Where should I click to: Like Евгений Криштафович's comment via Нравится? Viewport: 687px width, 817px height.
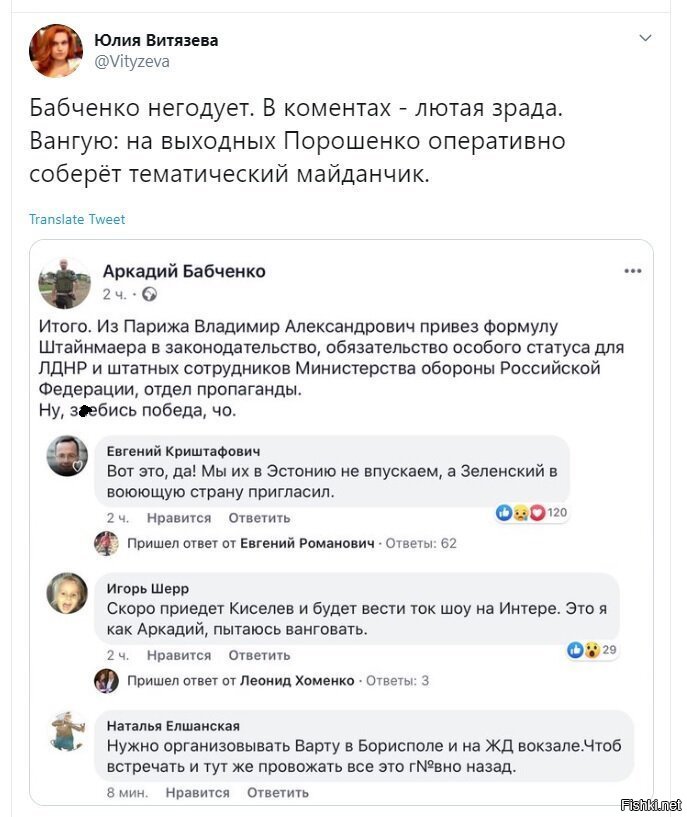(x=179, y=518)
